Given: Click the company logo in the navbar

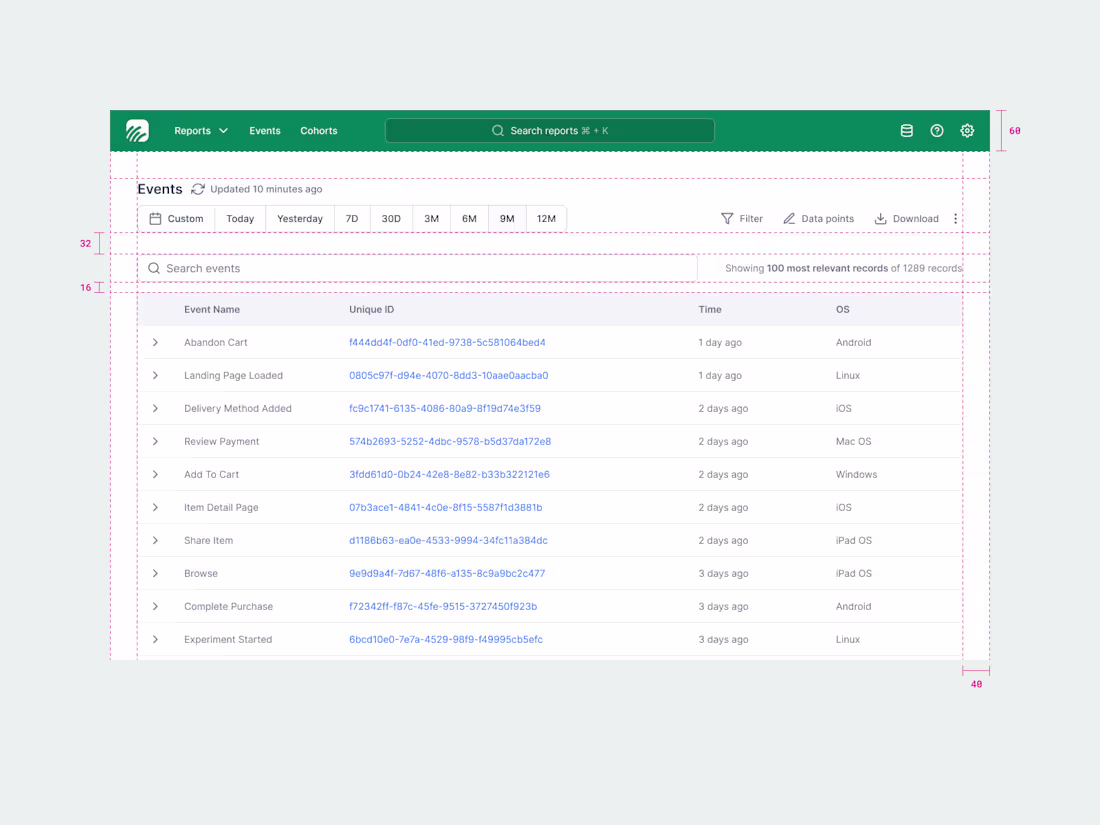Looking at the screenshot, I should click(137, 130).
